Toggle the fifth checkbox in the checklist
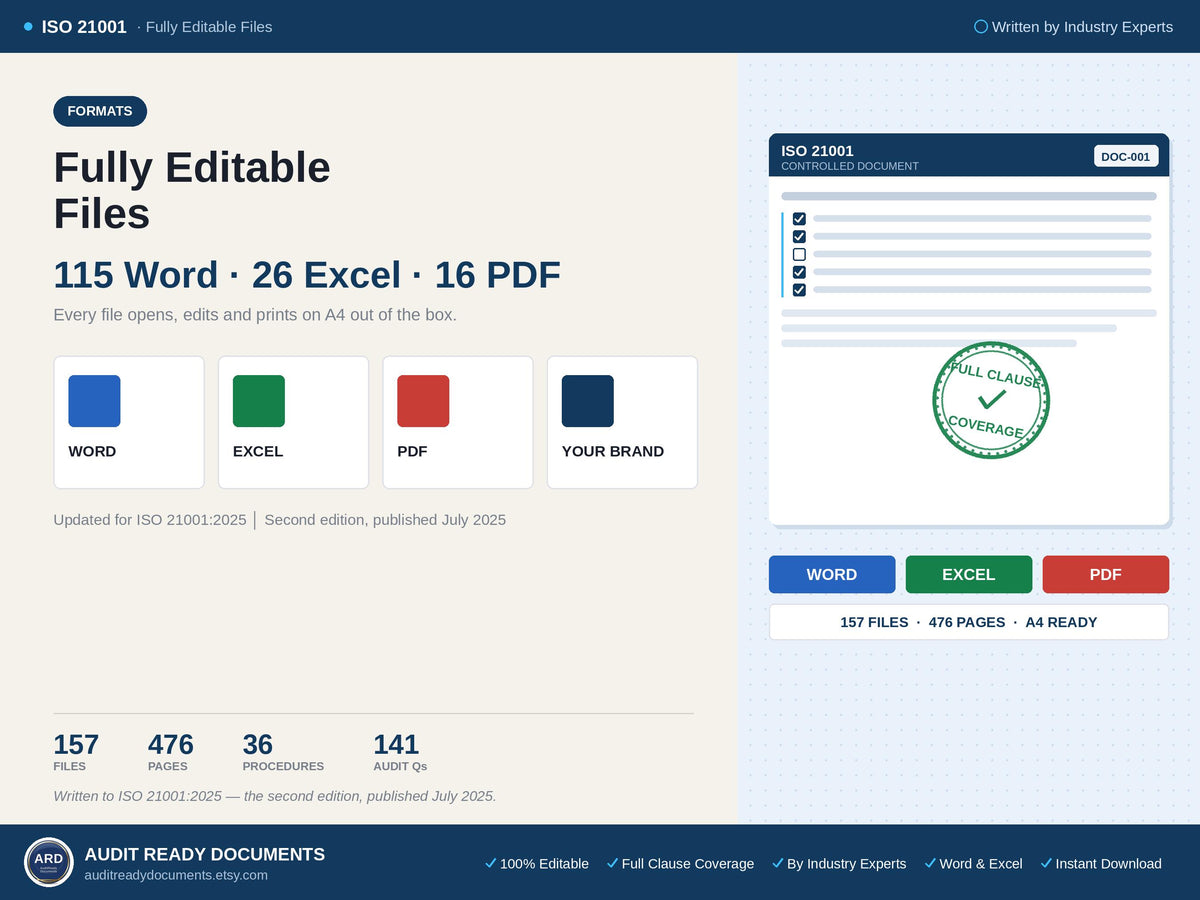The width and height of the screenshot is (1200, 900). (x=799, y=290)
